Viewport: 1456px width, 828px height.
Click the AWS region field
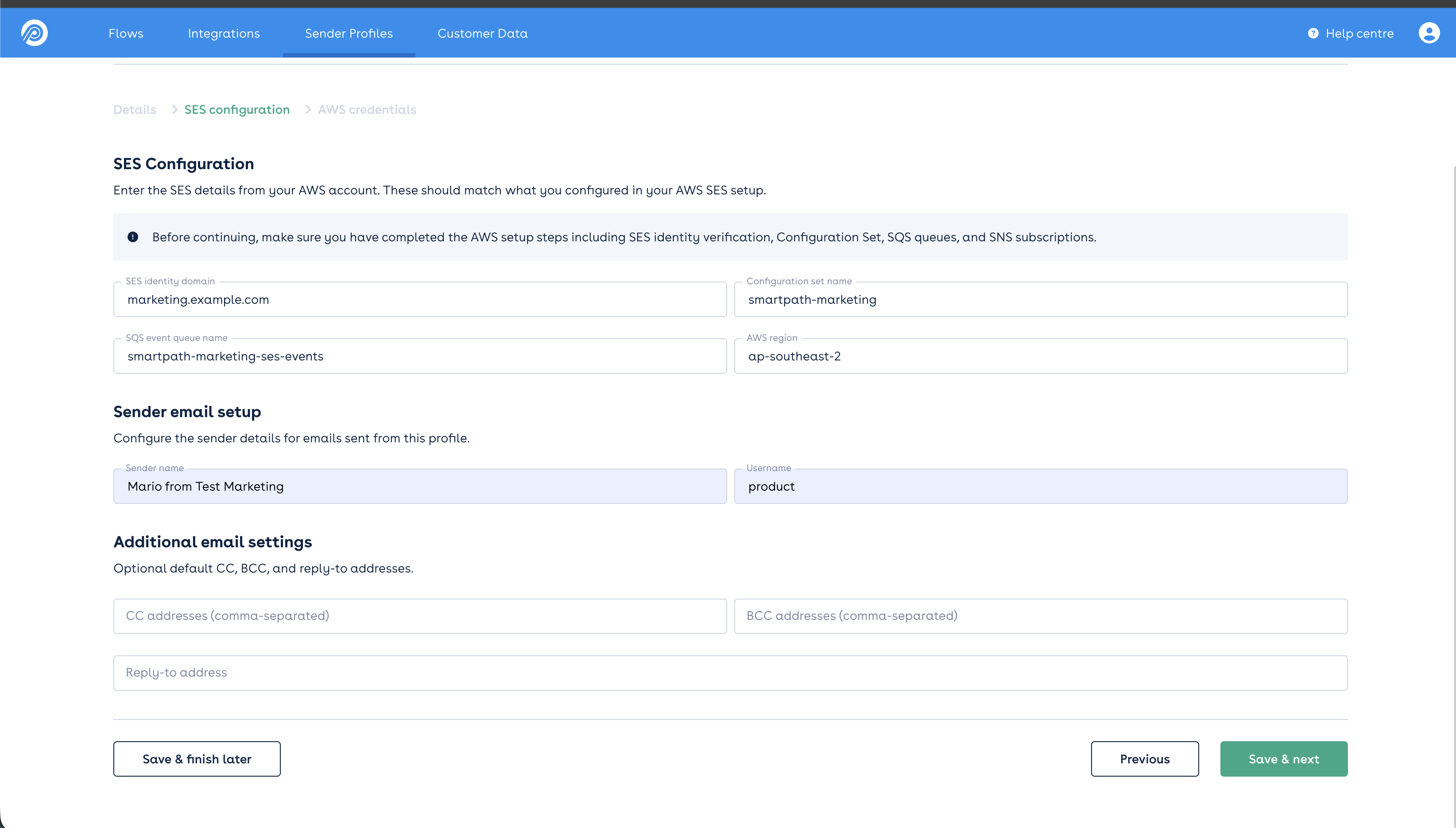pyautogui.click(x=1040, y=356)
